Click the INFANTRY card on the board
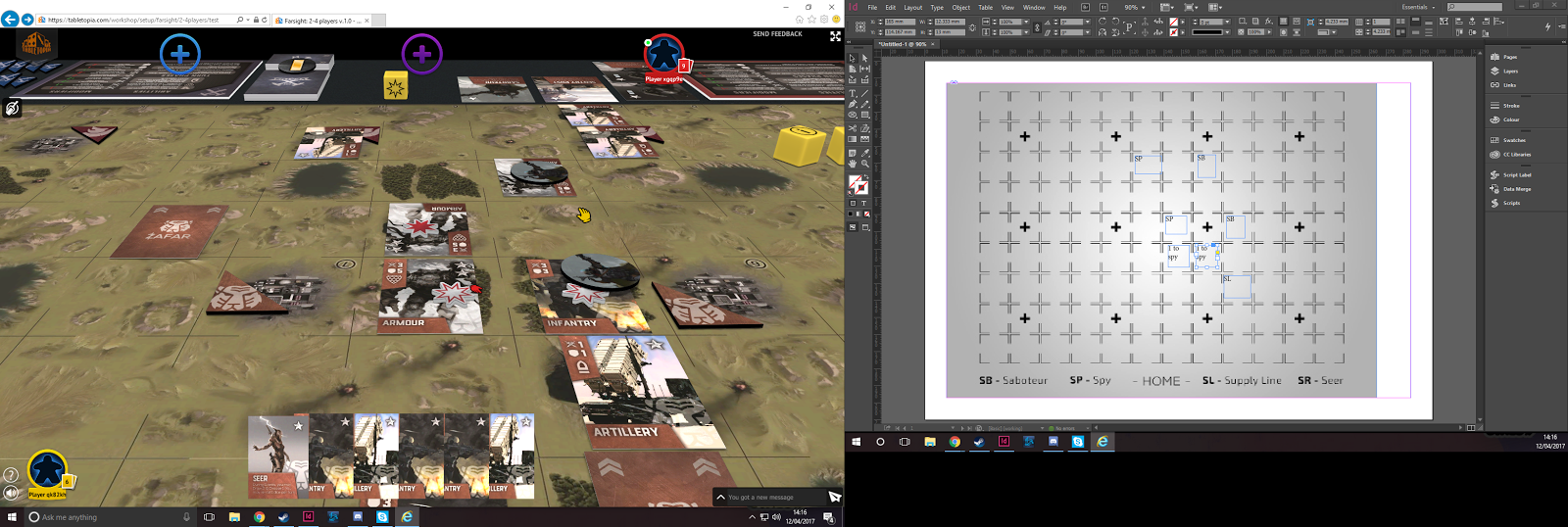Screen dimensions: 1568x527 (x=586, y=294)
